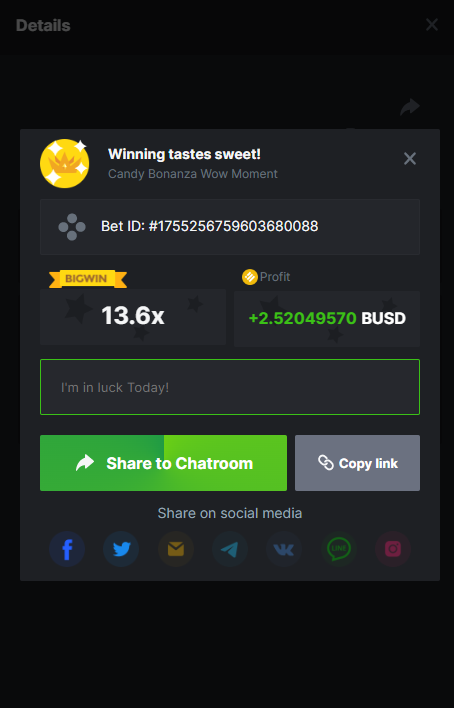454x708 pixels.
Task: Click the Share to Chatroom button
Action: tap(164, 463)
